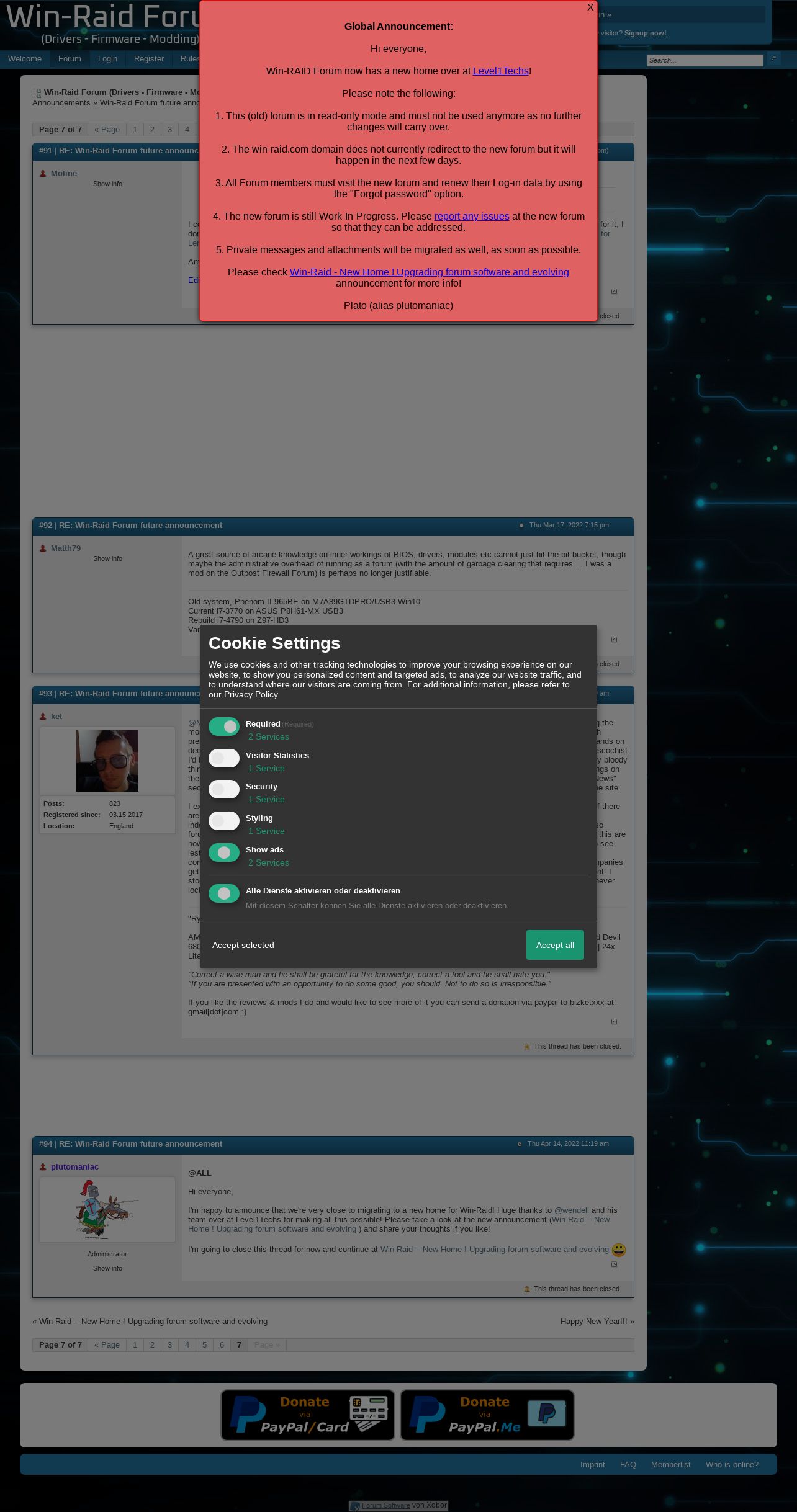Expand 1 Service under Security
This screenshot has width=797, height=1512.
pyautogui.click(x=266, y=799)
